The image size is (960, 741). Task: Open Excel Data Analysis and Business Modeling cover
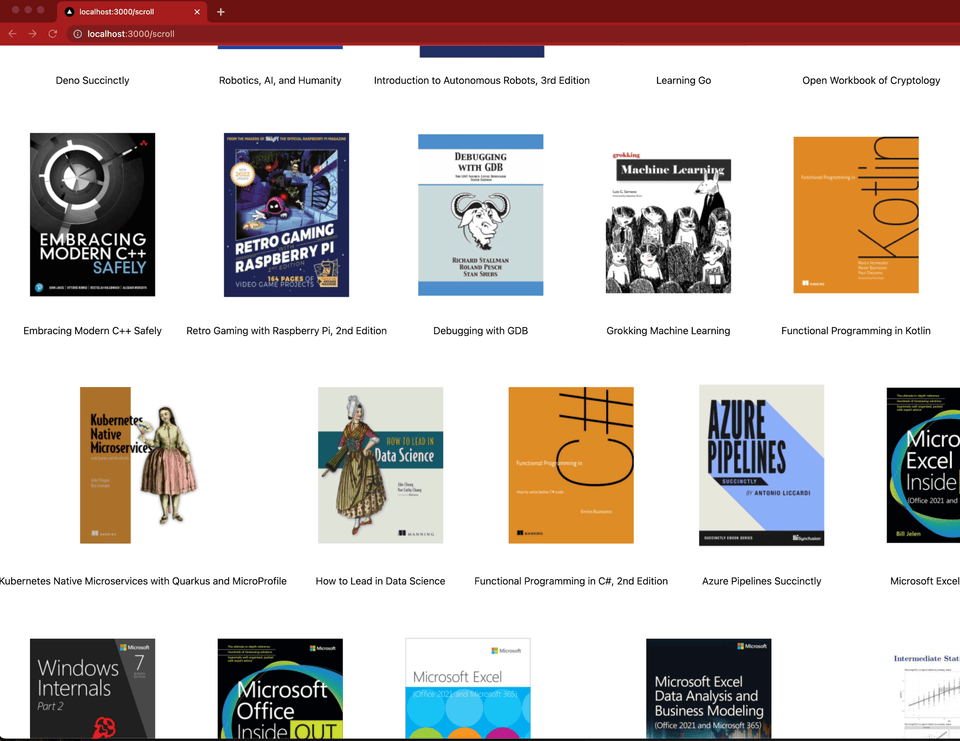click(709, 688)
